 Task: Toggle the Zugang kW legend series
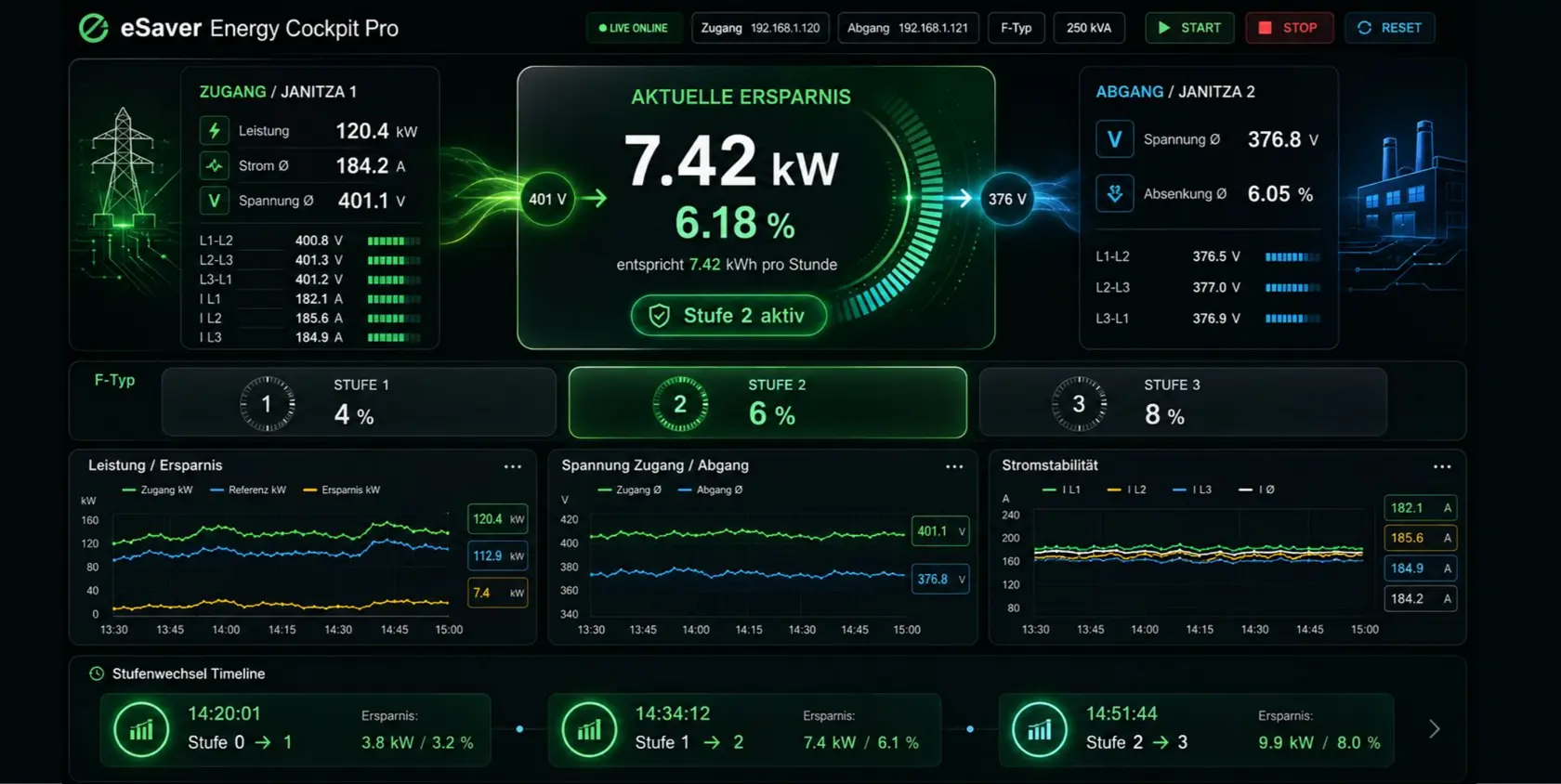click(157, 490)
